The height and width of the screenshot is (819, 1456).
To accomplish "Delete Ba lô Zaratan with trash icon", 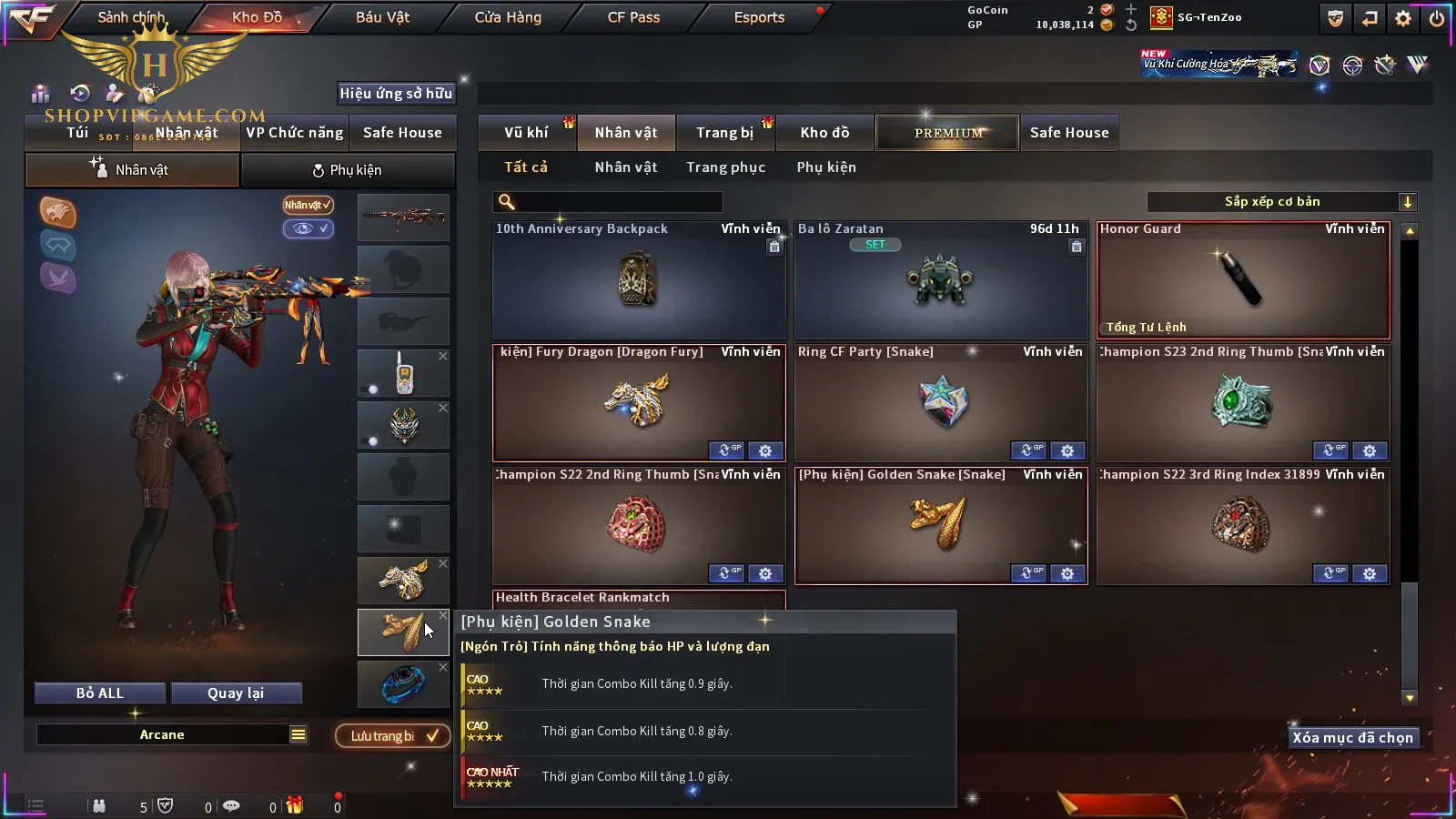I will 1077,247.
